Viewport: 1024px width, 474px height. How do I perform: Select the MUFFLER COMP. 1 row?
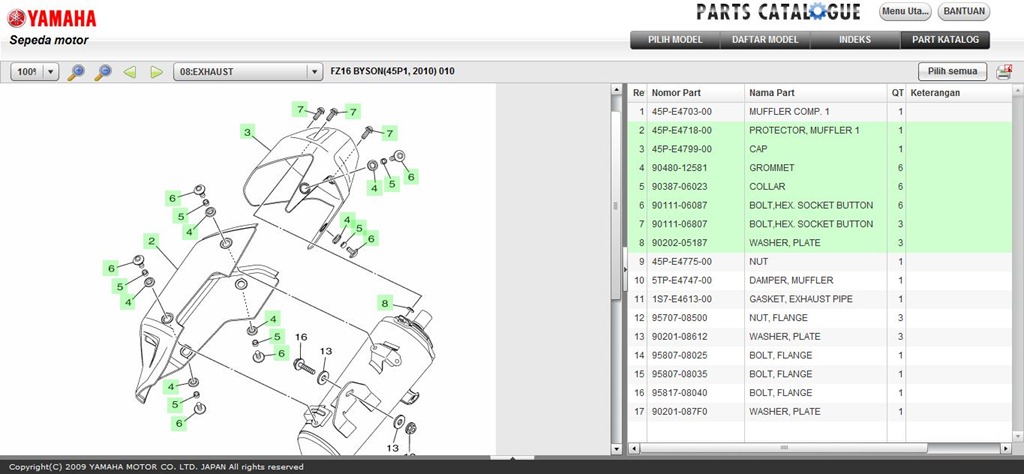click(x=790, y=112)
